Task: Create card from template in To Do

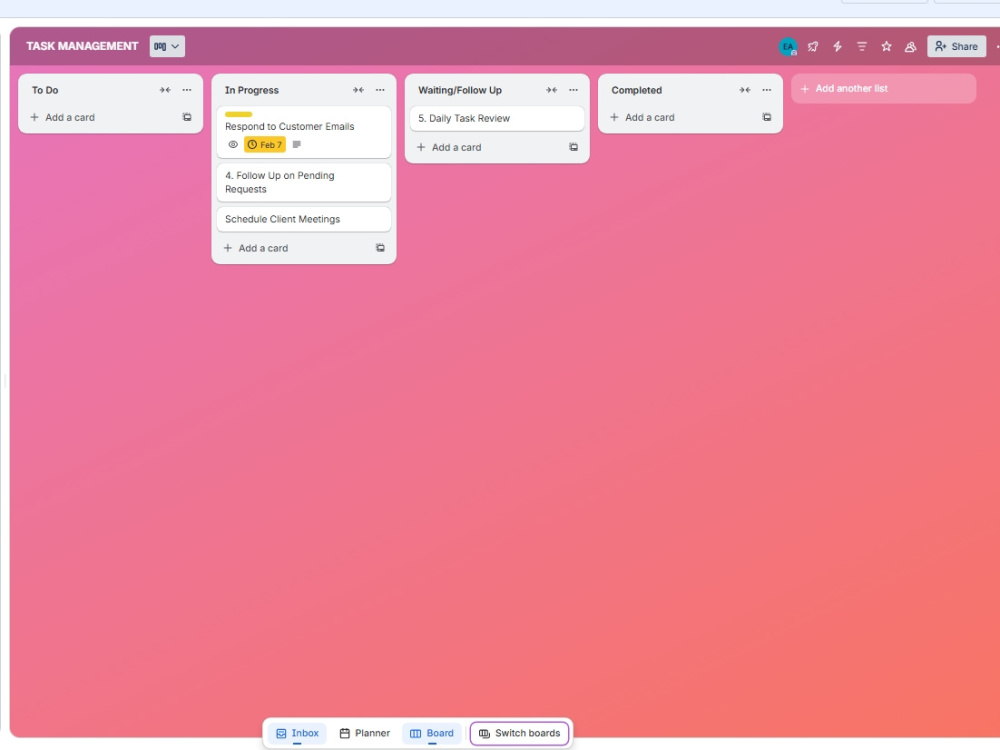Action: 187,117
